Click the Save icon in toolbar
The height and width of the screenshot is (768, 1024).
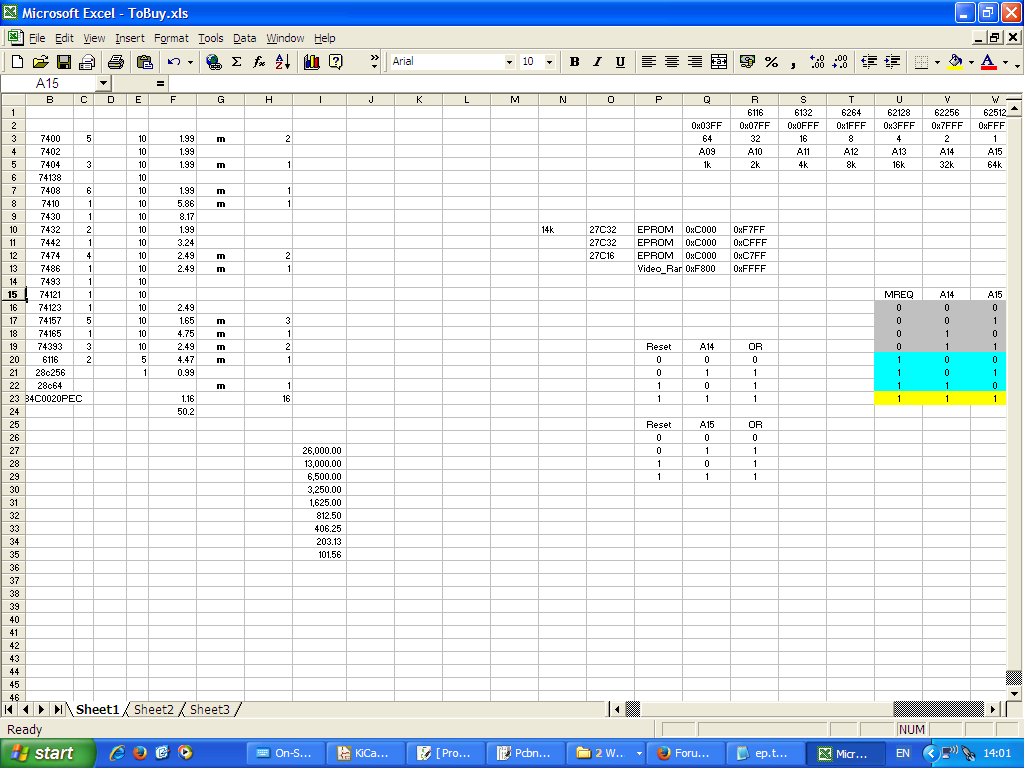pyautogui.click(x=63, y=62)
